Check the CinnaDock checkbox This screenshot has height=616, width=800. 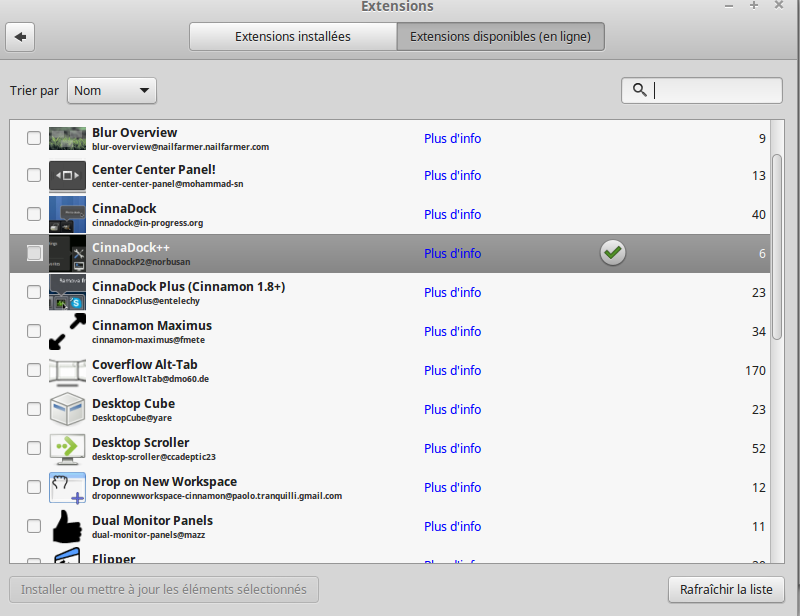(34, 214)
